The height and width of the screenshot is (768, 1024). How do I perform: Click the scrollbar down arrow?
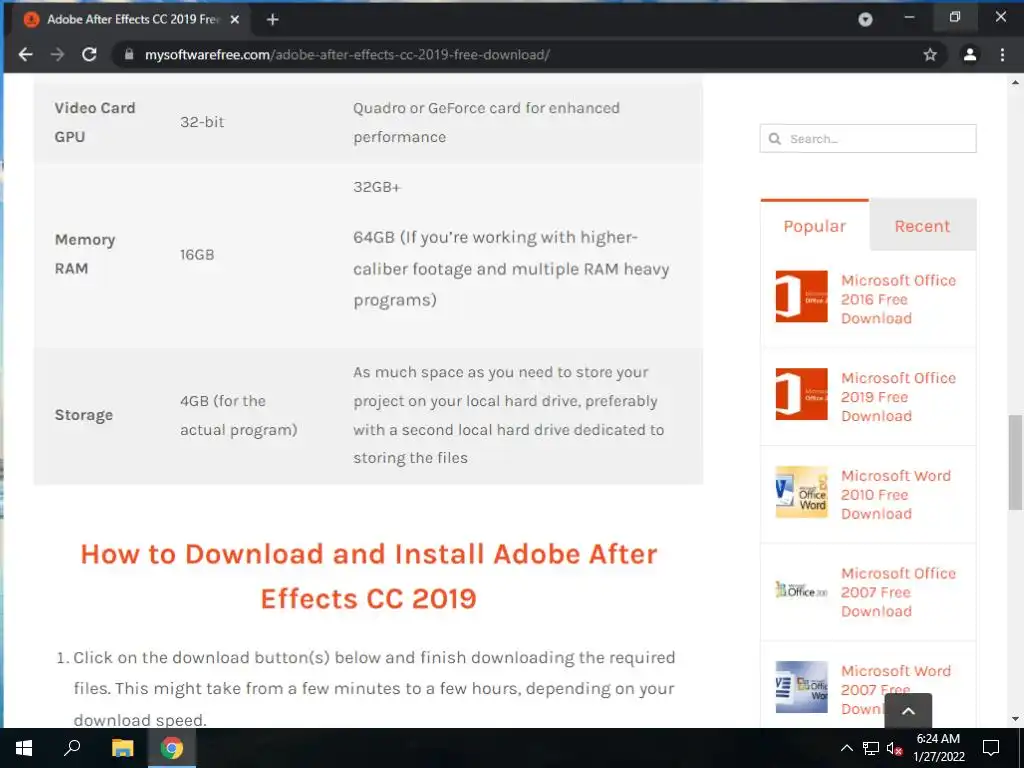(x=1015, y=719)
